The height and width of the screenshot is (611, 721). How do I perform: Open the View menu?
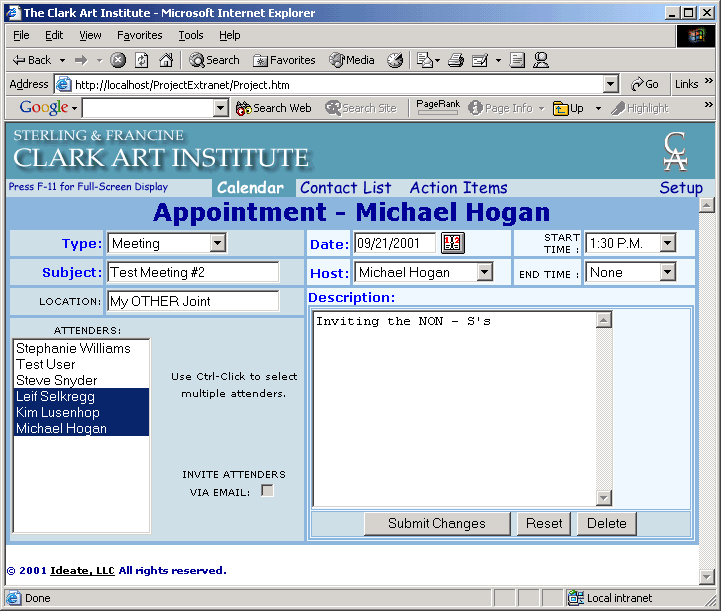click(90, 35)
